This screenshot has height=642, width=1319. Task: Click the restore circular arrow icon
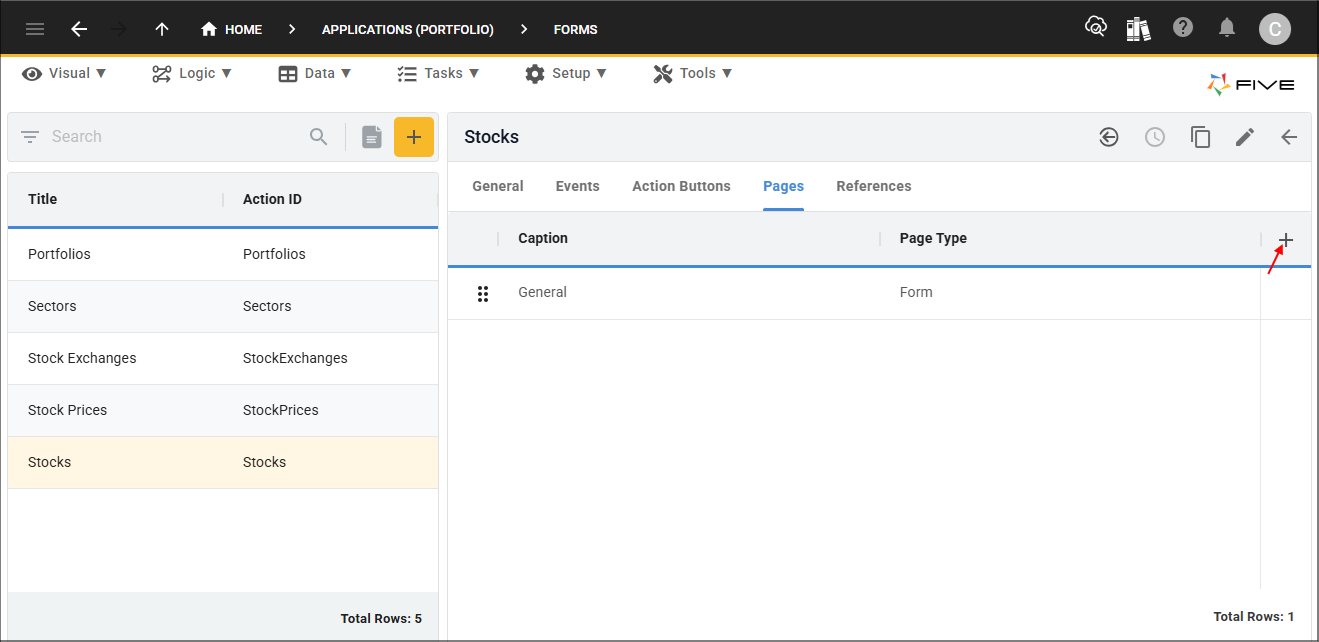[1109, 137]
